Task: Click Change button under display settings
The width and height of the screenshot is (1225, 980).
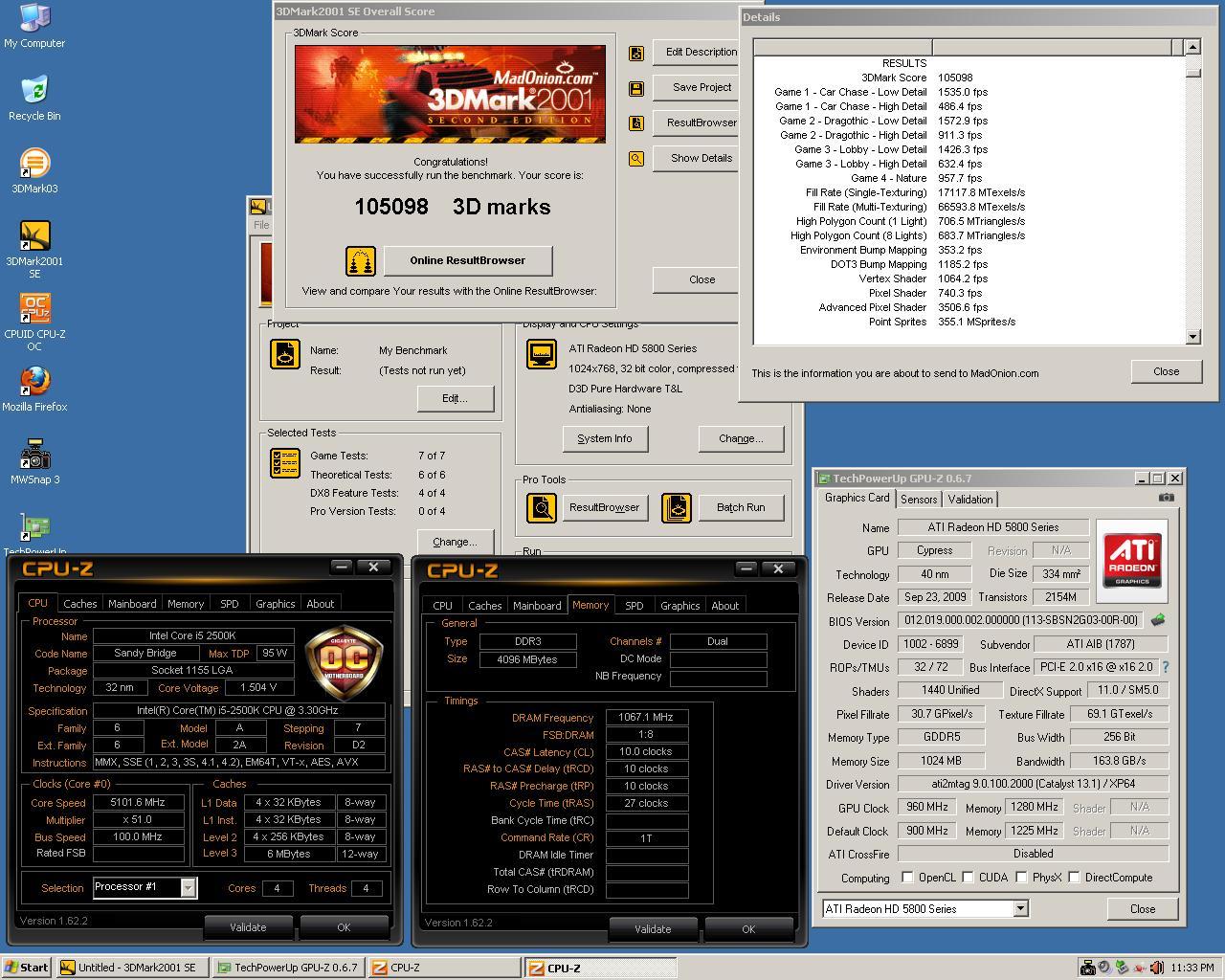Action: (742, 438)
